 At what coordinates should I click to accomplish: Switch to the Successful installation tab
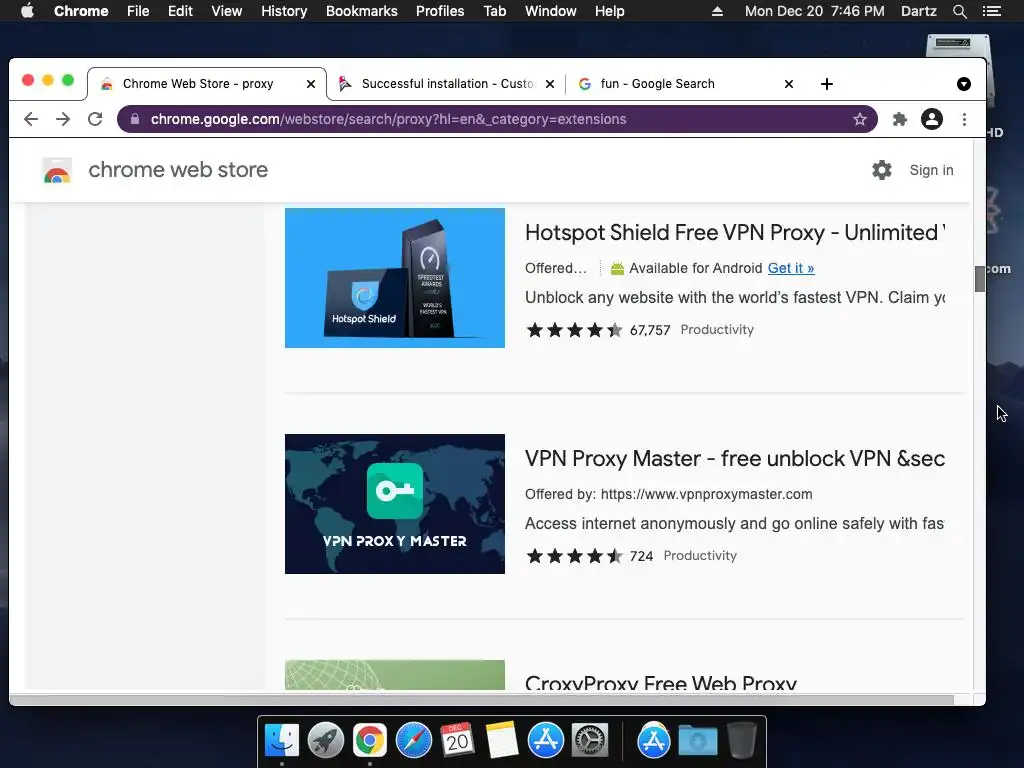pos(446,84)
